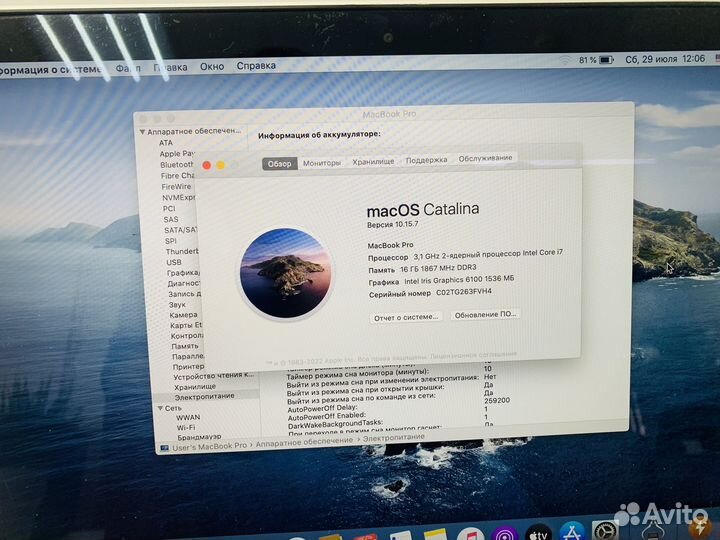Click the macOS Catalina island image

click(286, 274)
